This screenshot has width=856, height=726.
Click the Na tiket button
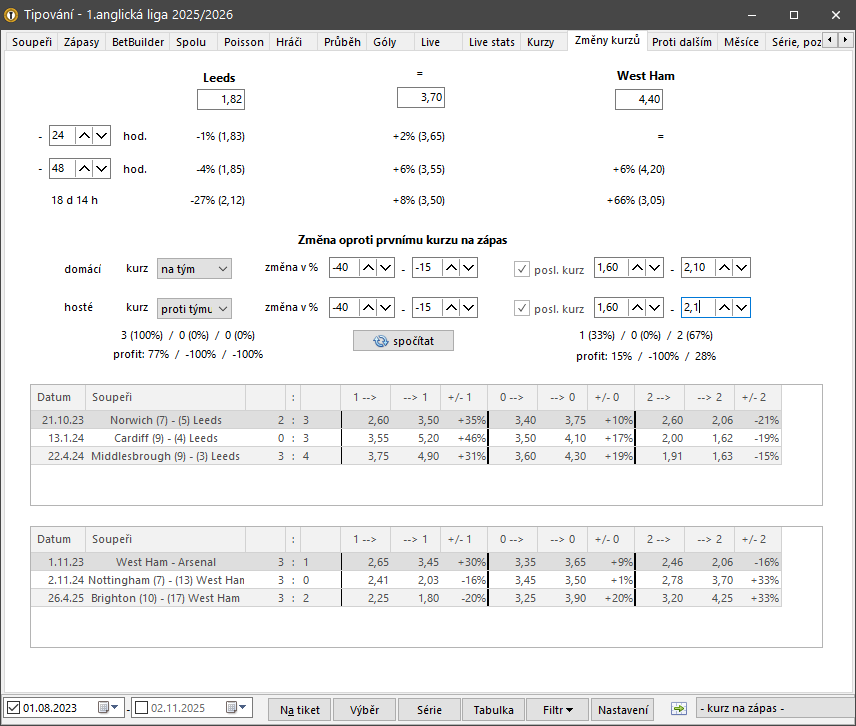[x=299, y=709]
